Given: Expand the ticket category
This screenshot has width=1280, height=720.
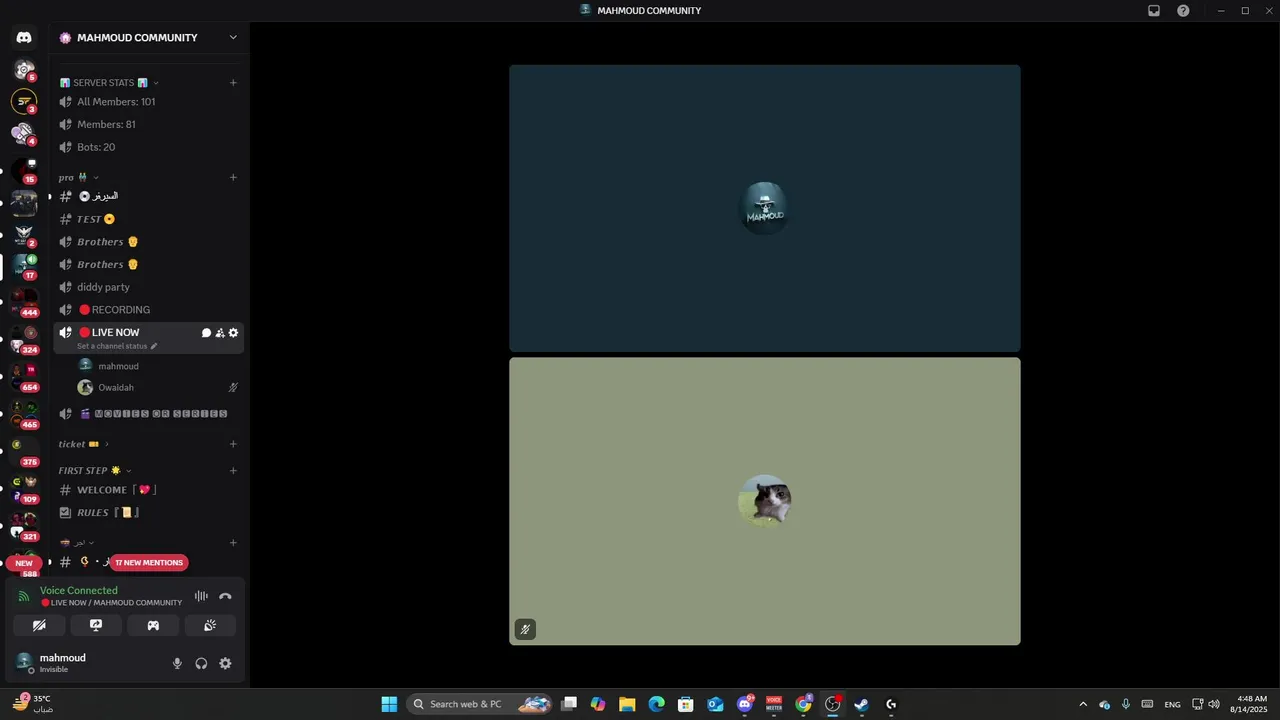Looking at the screenshot, I should 84,444.
